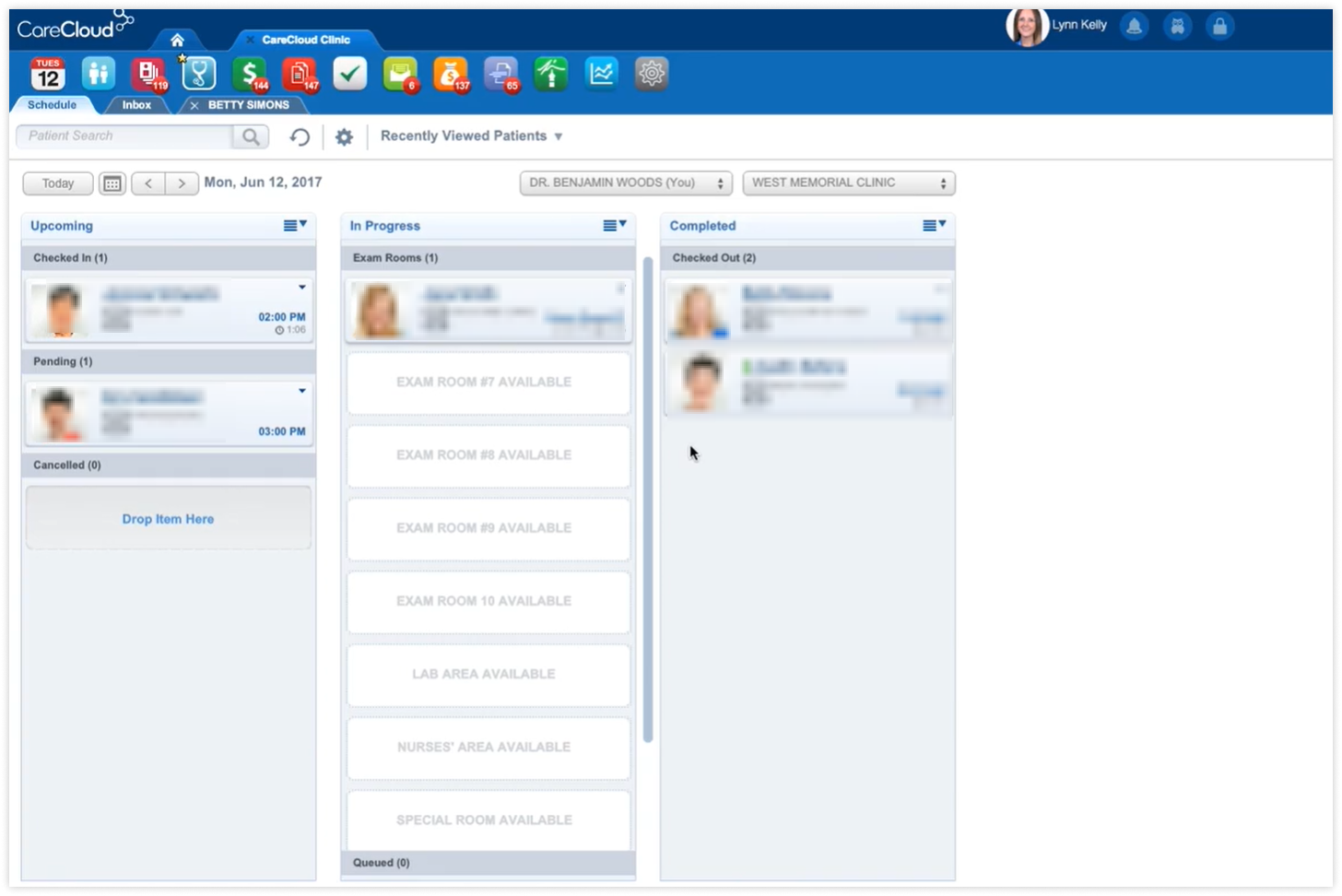Click the Exam Rooms (1) section header
This screenshot has width=1342, height=896.
click(489, 258)
